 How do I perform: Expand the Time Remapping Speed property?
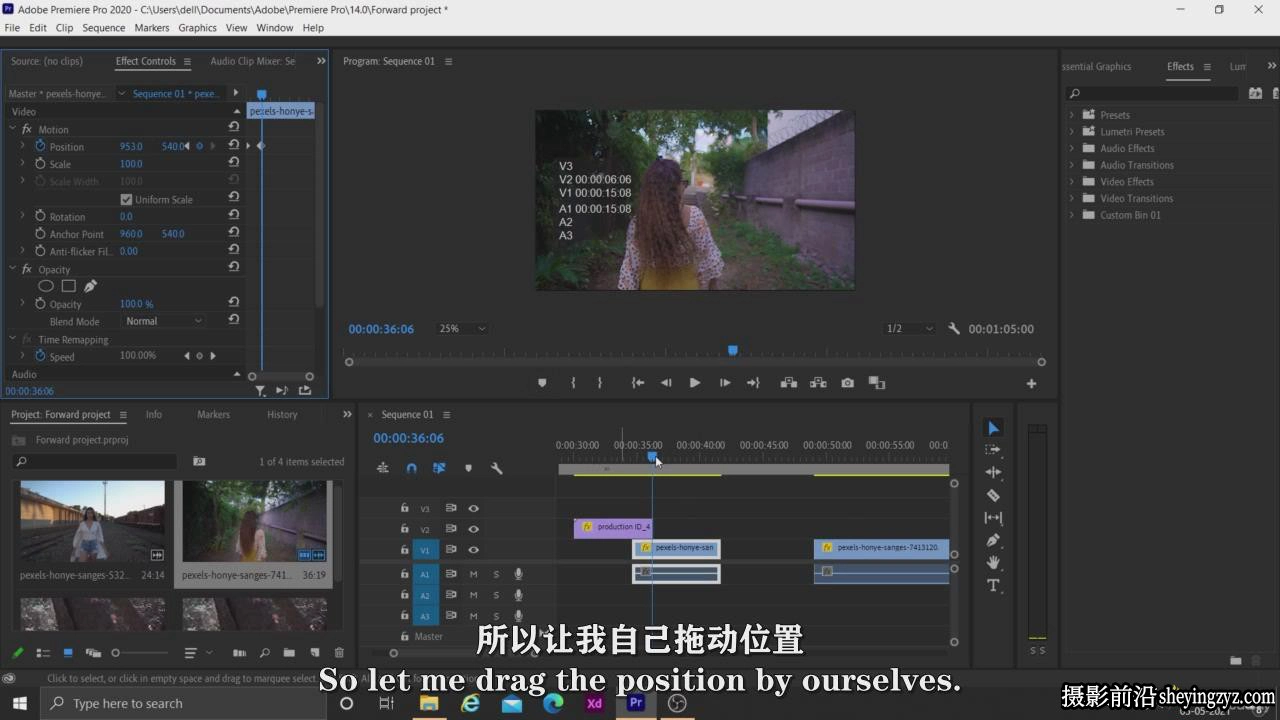point(23,356)
